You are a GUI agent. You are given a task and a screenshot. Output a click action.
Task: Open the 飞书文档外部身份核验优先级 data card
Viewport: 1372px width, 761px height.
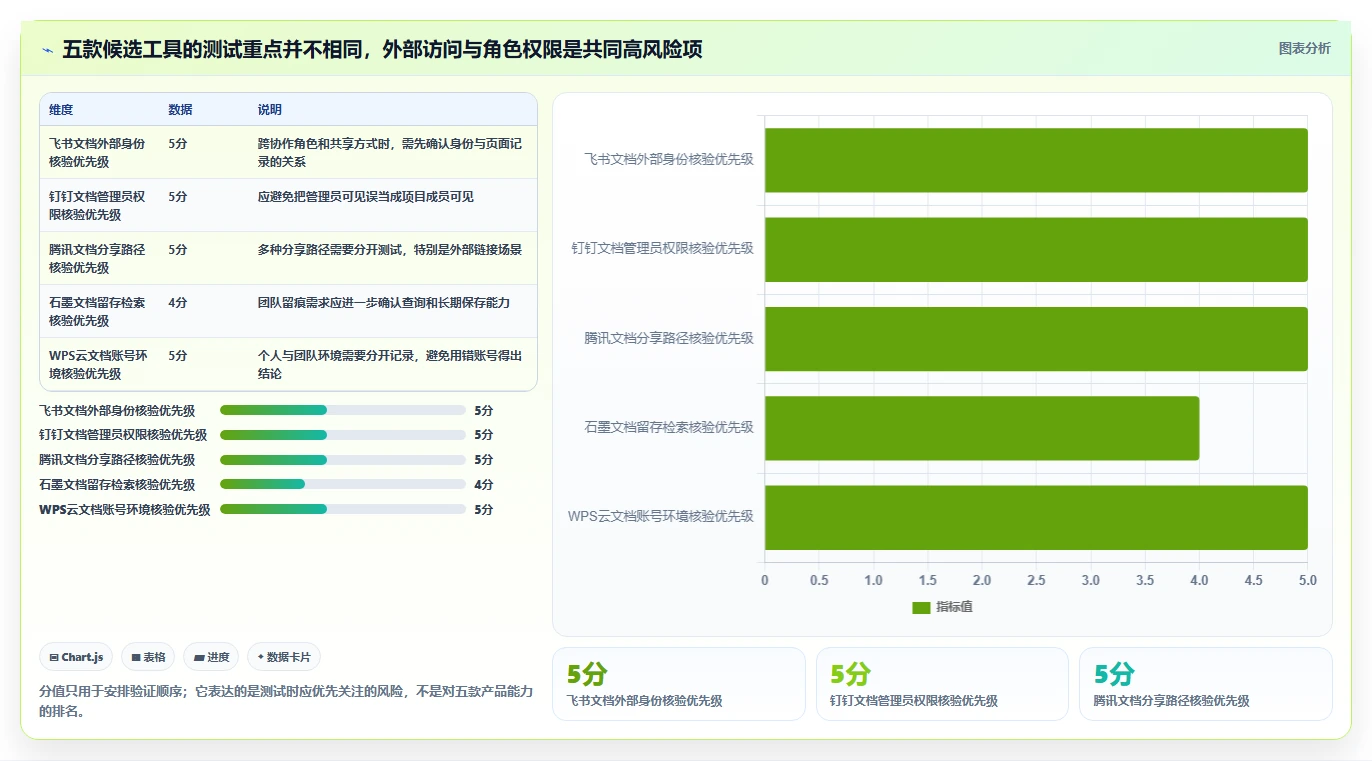pyautogui.click(x=678, y=684)
